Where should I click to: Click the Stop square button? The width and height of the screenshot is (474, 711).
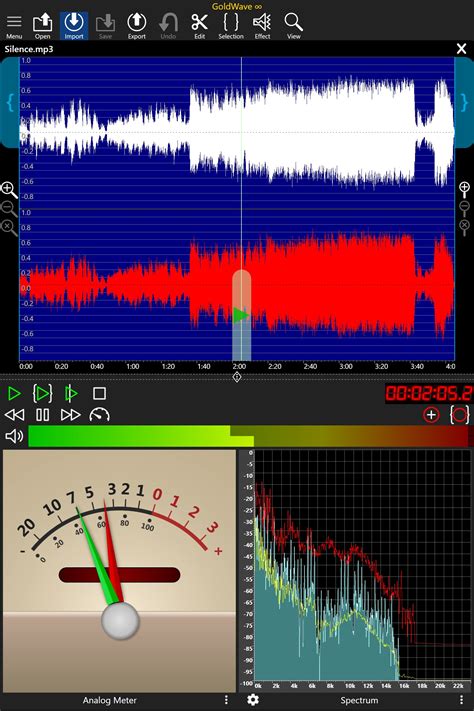(x=99, y=393)
